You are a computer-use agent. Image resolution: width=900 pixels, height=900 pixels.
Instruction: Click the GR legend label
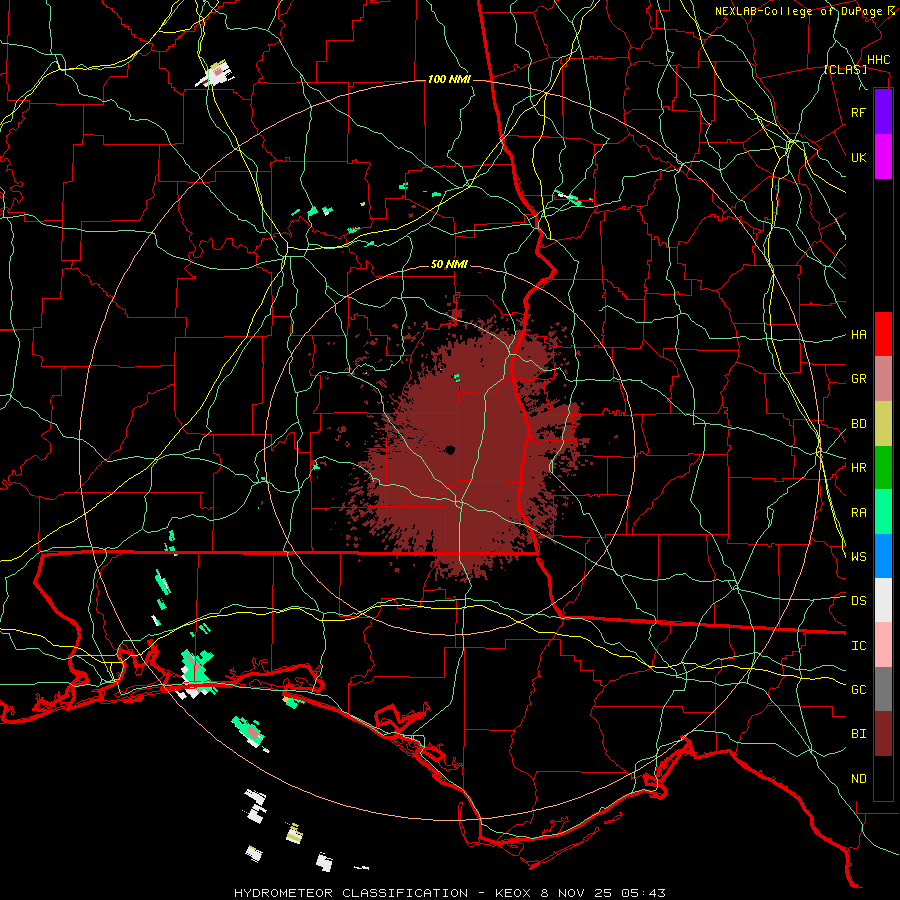click(x=859, y=379)
